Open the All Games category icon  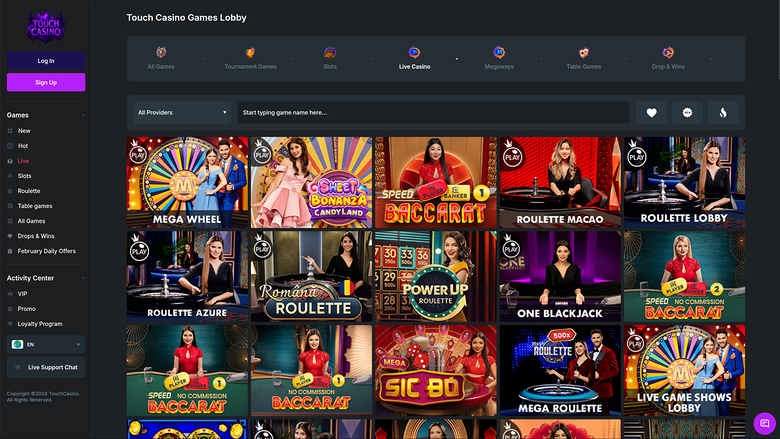tap(161, 52)
